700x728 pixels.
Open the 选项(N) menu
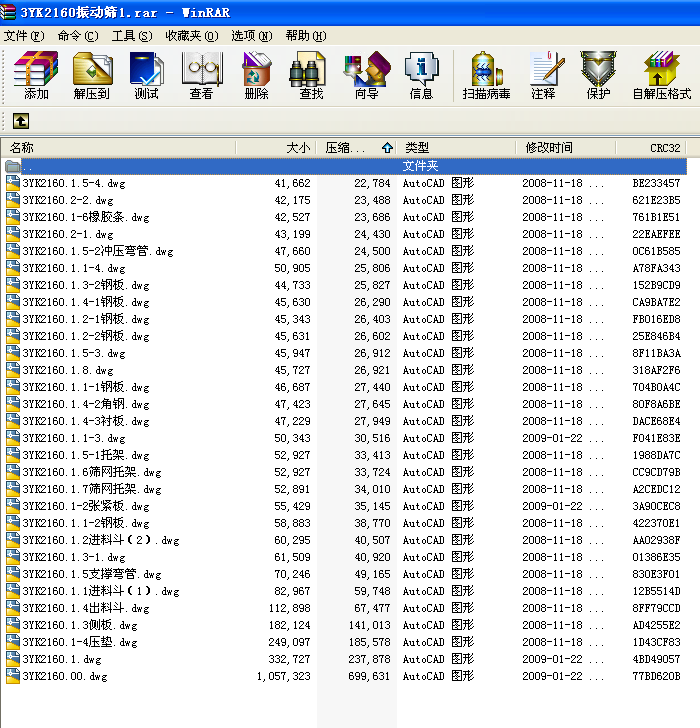coord(252,36)
